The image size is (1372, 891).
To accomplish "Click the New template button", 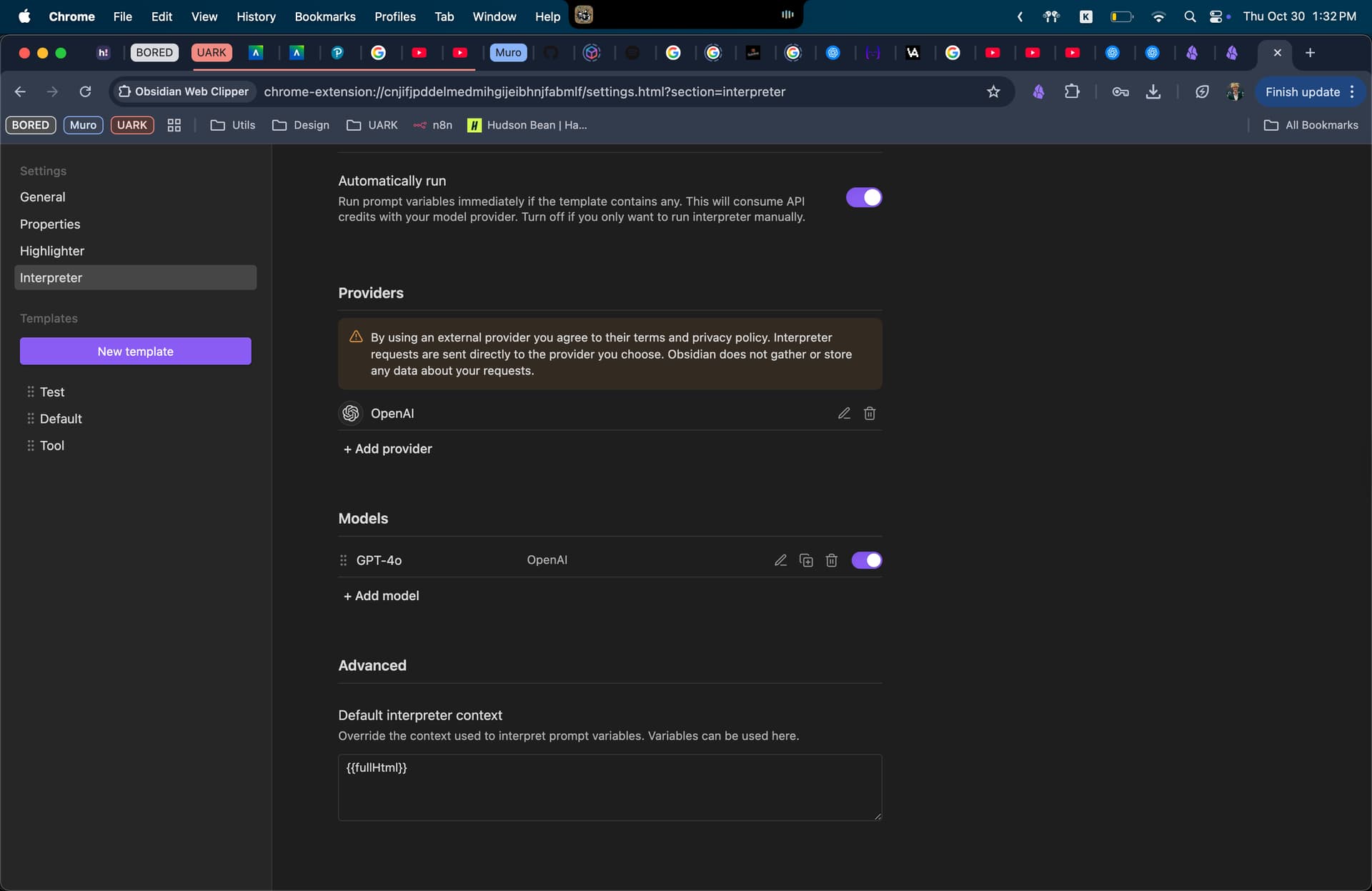I will click(x=135, y=351).
